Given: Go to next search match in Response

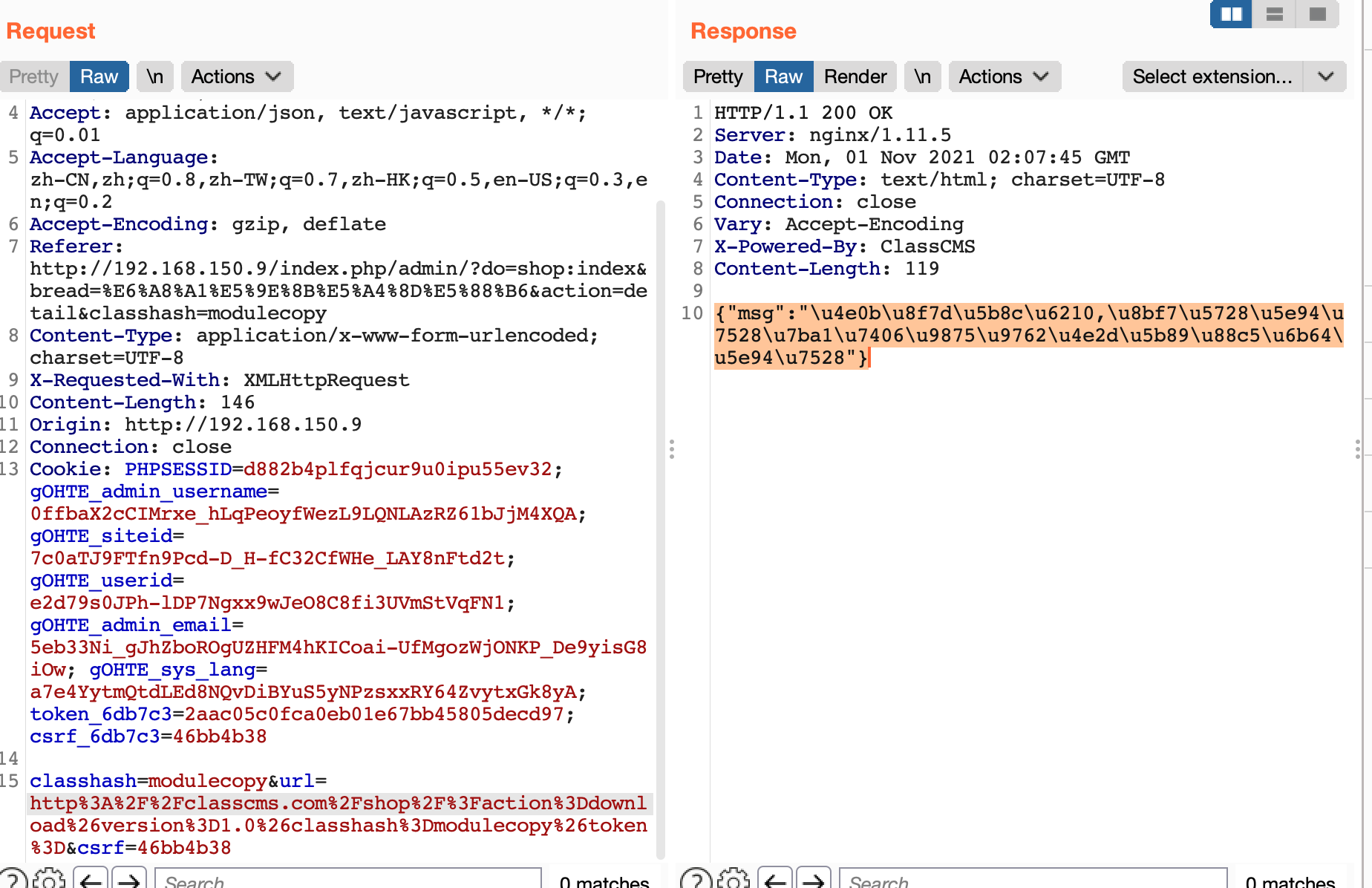Looking at the screenshot, I should tap(815, 880).
